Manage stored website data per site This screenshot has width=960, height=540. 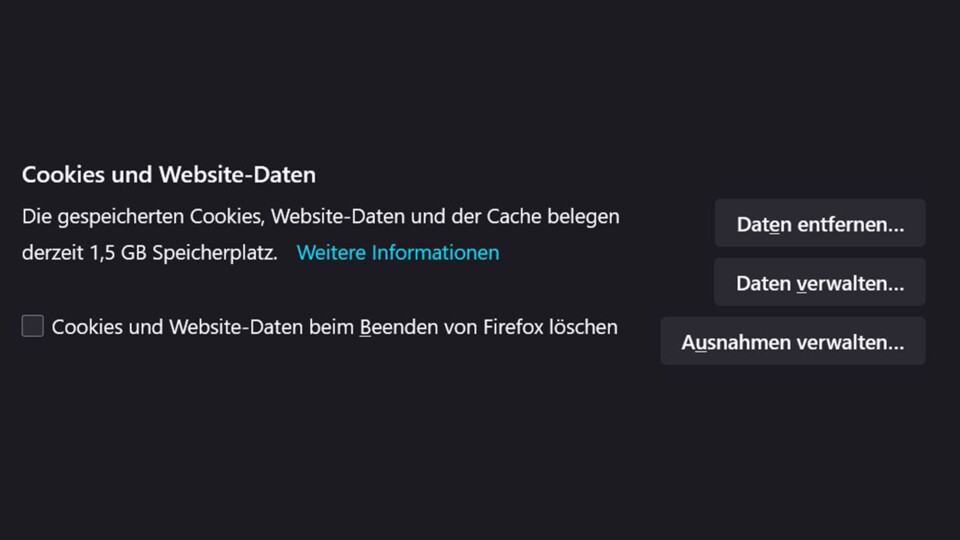(x=820, y=282)
